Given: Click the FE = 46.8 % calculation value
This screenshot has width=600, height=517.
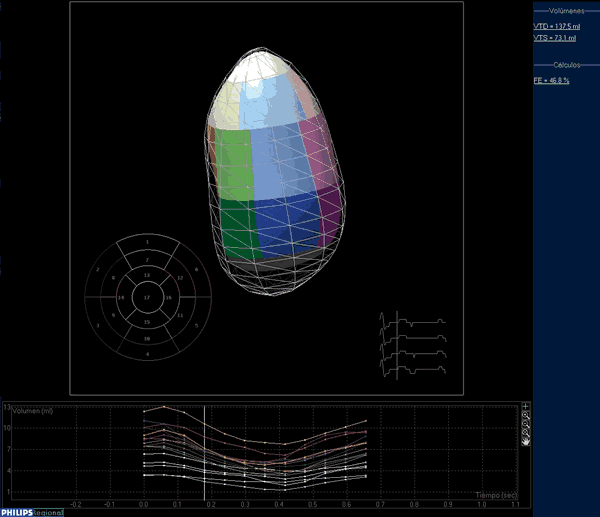Looking at the screenshot, I should (x=551, y=80).
